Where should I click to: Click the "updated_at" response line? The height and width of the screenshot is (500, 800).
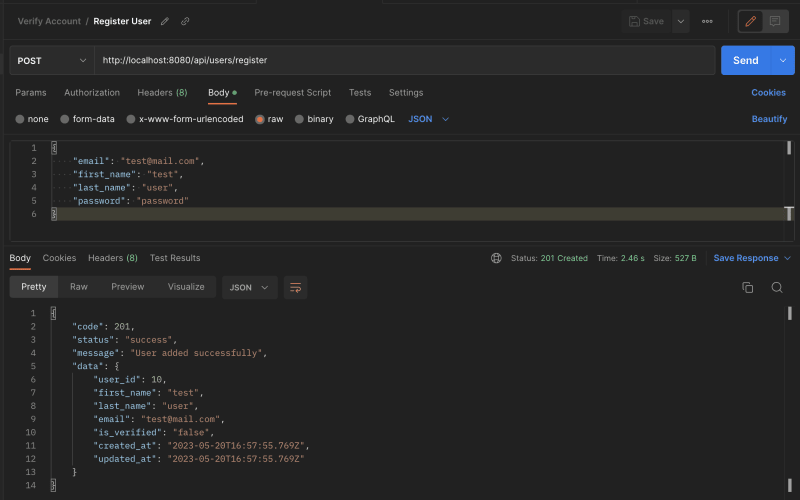tap(198, 459)
